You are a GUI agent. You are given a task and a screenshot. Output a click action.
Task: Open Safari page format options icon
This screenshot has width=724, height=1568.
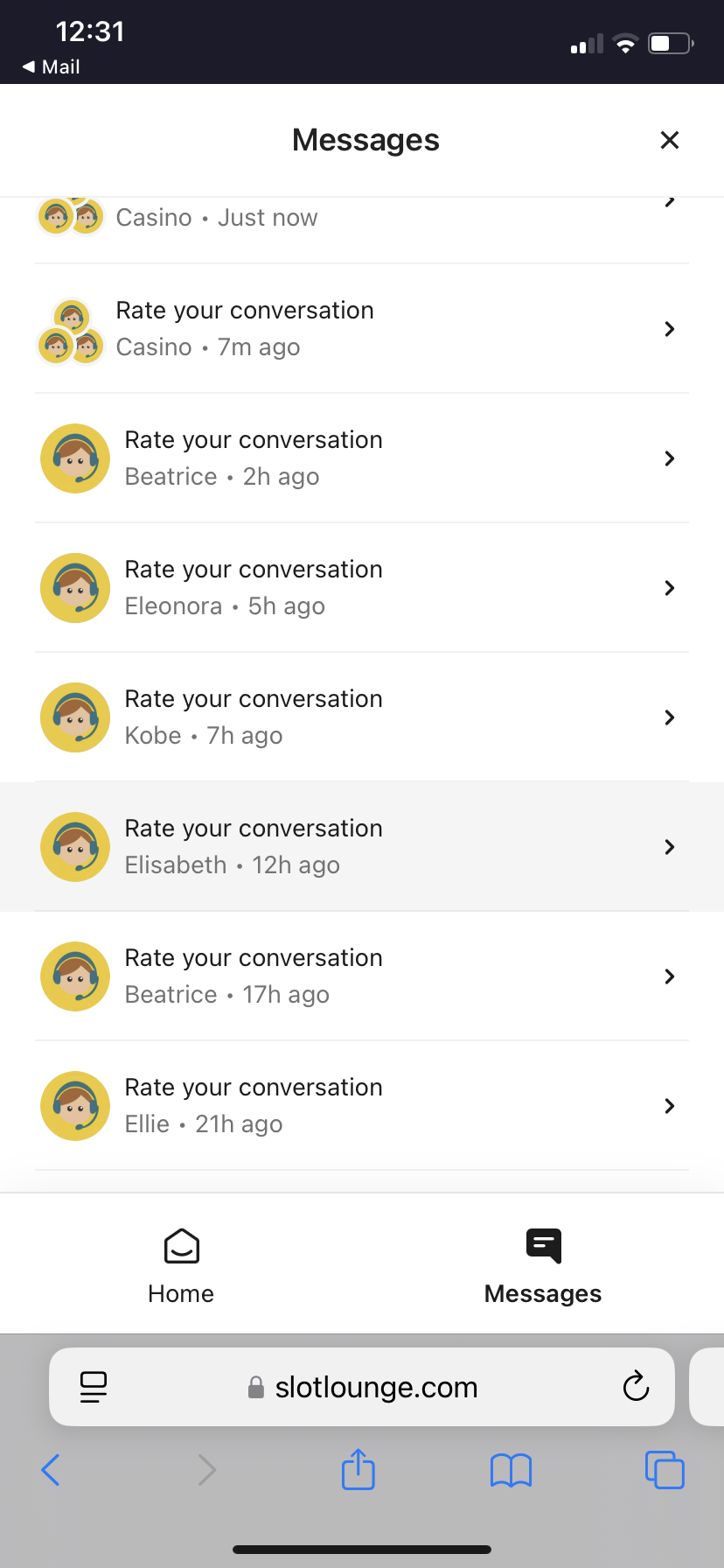(x=94, y=1387)
